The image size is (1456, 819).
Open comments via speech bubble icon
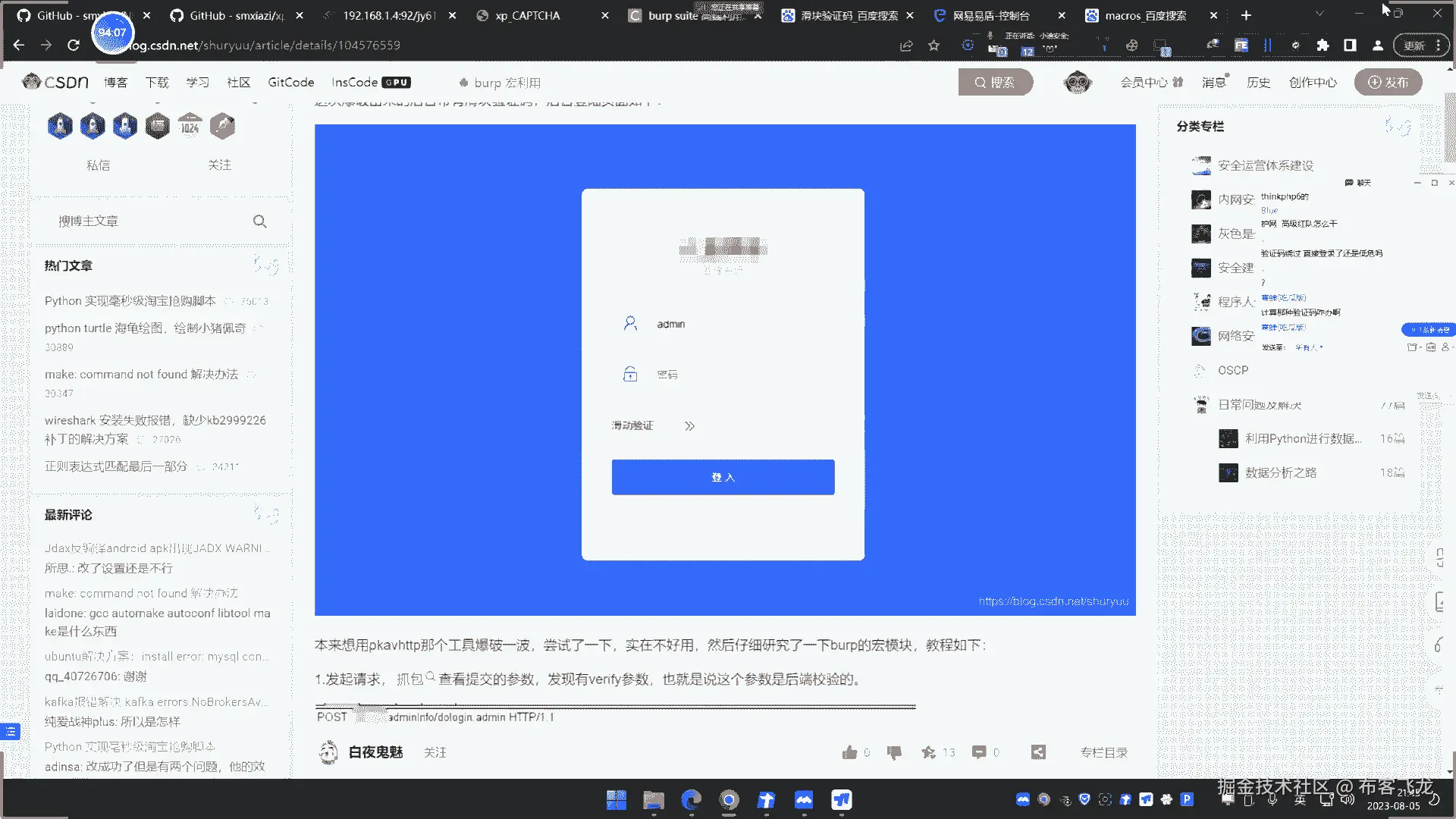(x=979, y=752)
